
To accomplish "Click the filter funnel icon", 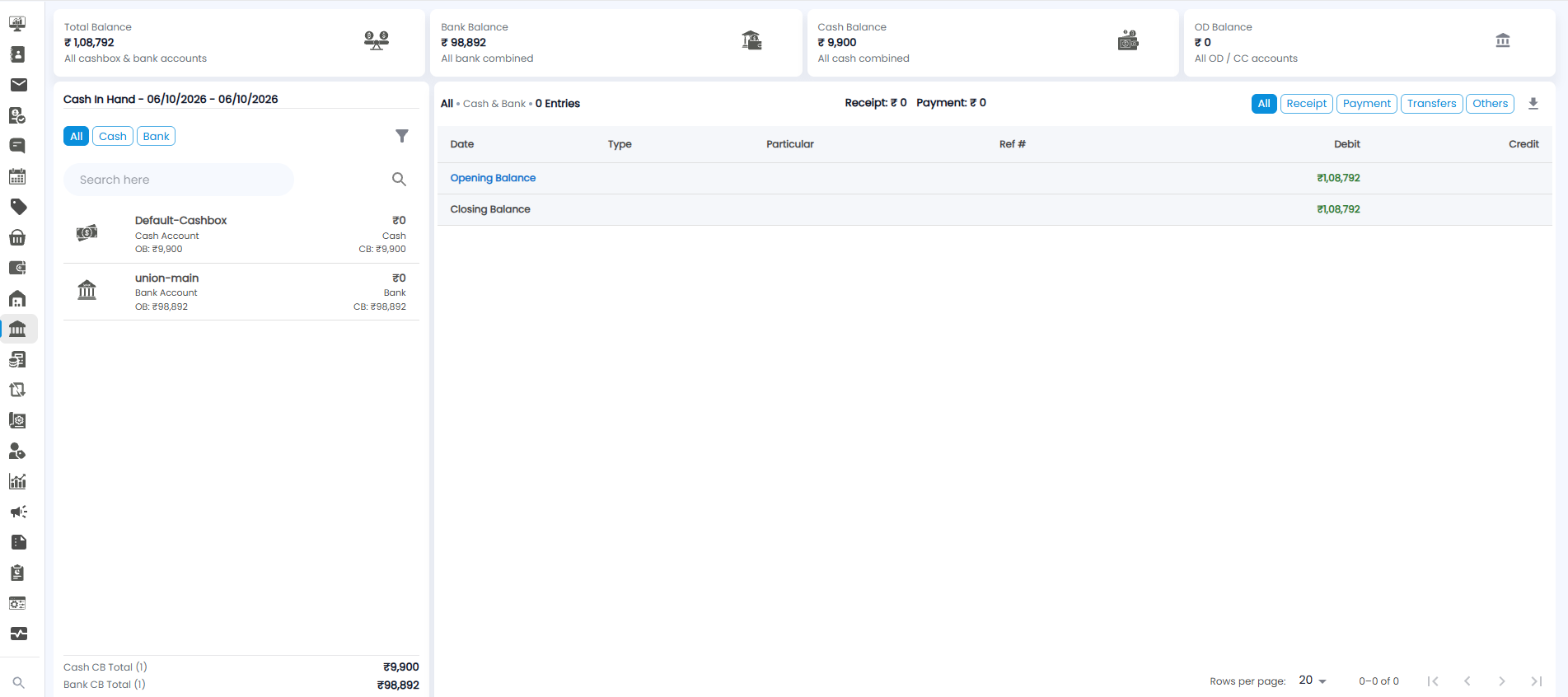I will pos(402,136).
